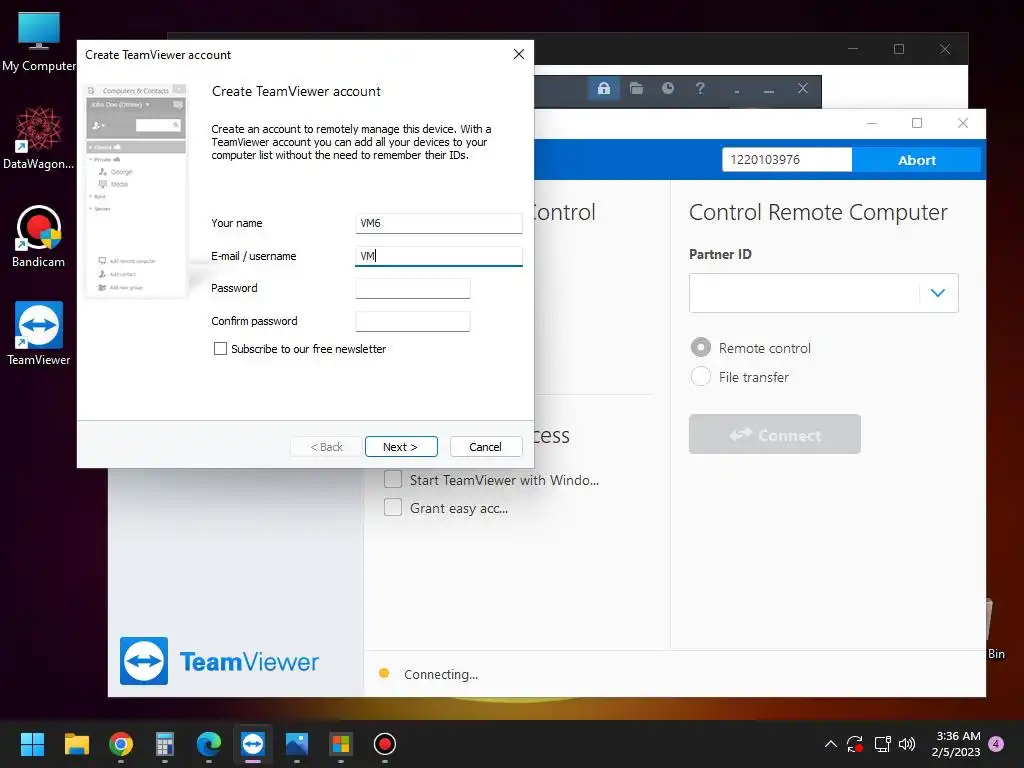Cancel the Create TeamViewer account dialog
Viewport: 1024px width, 768px height.
point(486,447)
